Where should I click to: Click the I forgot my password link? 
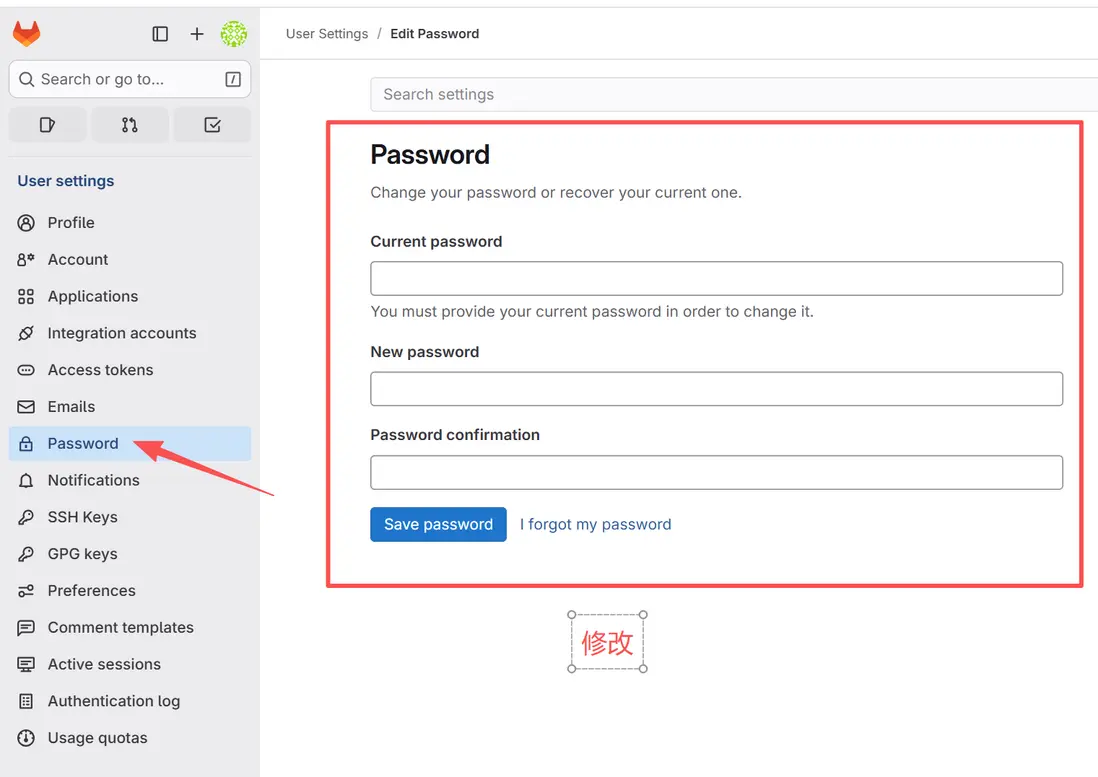click(x=595, y=524)
